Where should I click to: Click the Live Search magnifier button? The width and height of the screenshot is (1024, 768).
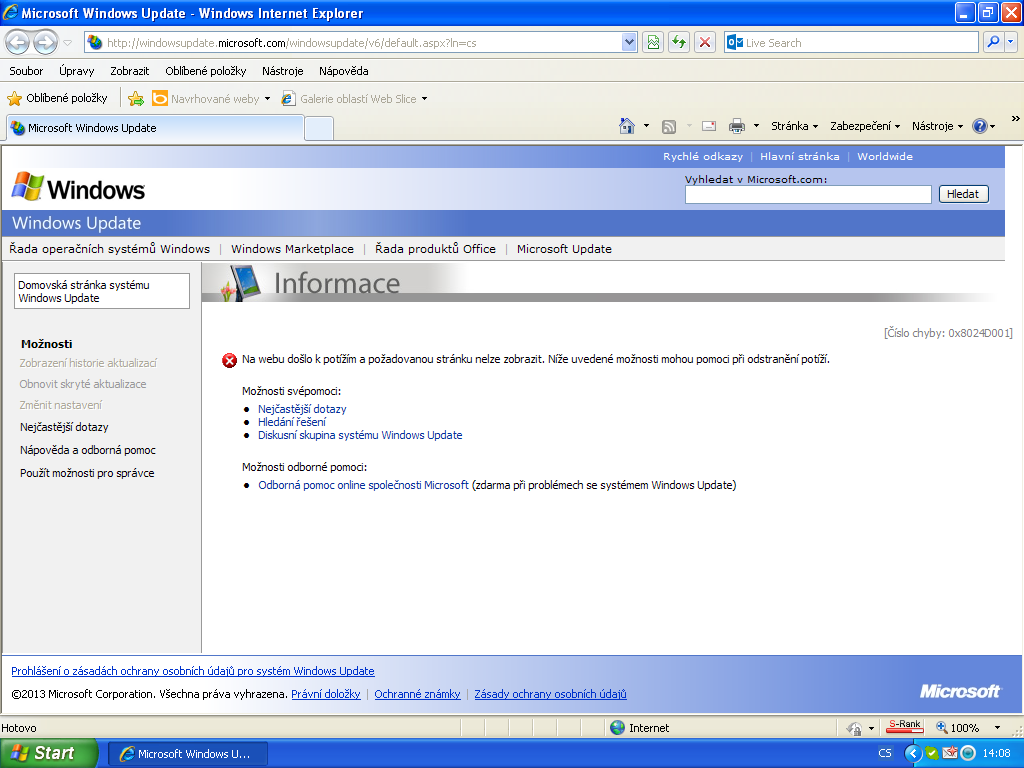coord(993,42)
